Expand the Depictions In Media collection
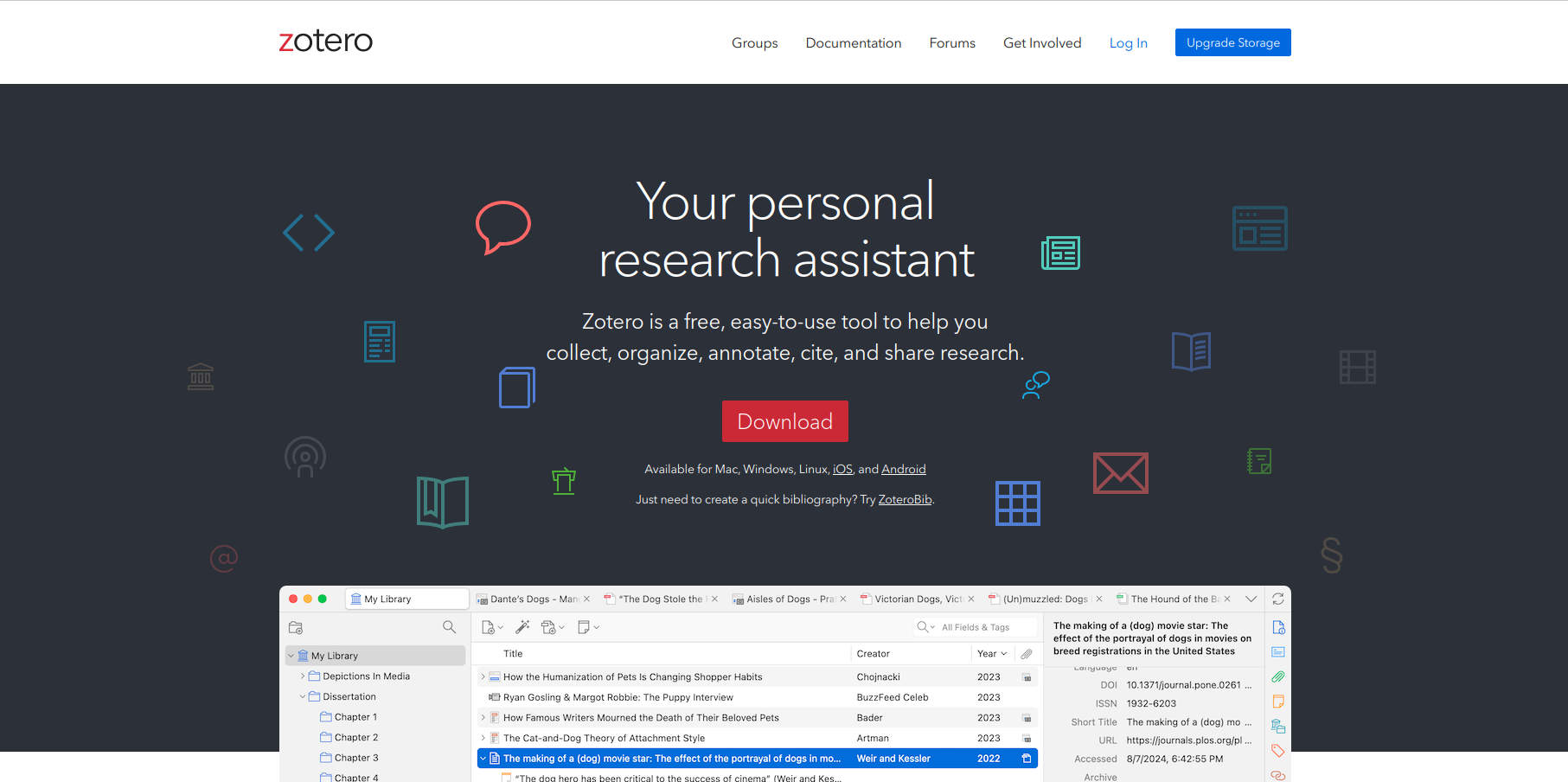This screenshot has width=1568, height=782. (302, 676)
